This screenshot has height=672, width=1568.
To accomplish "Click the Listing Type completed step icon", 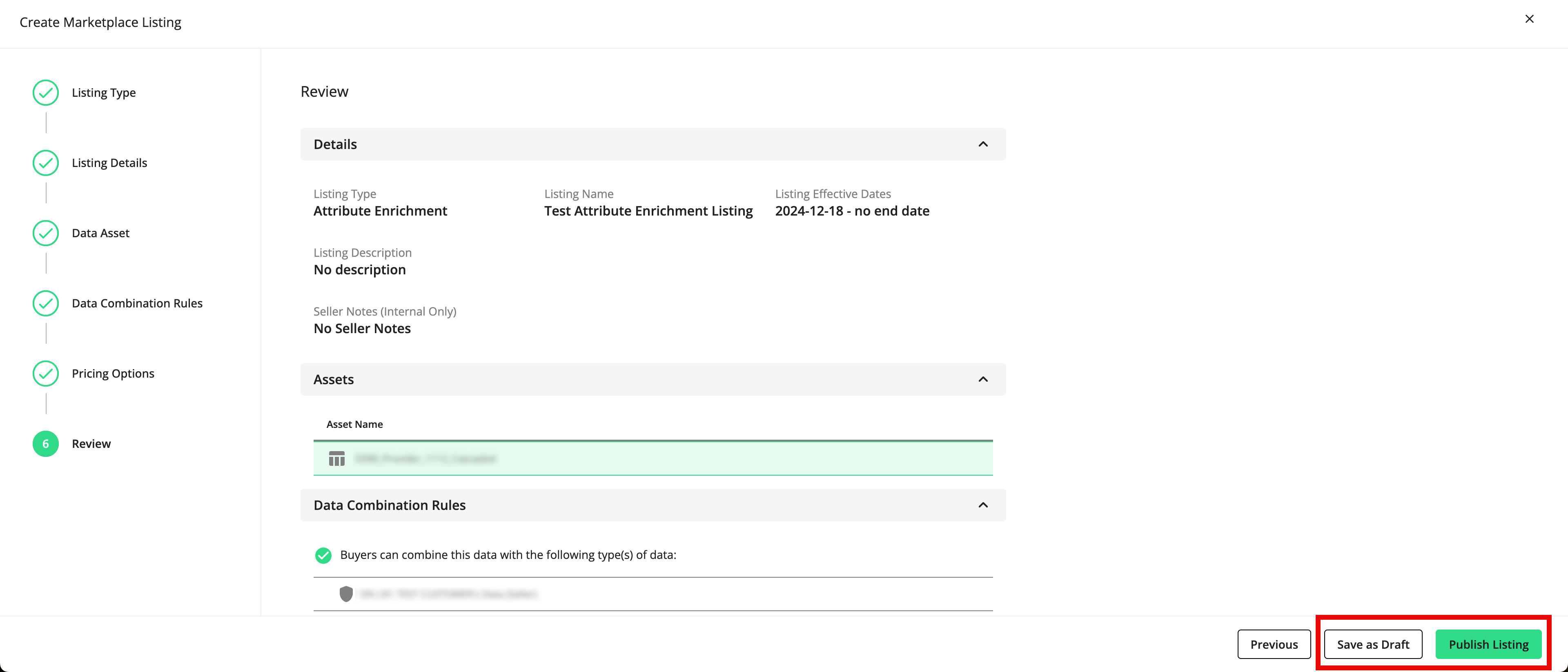I will [45, 92].
